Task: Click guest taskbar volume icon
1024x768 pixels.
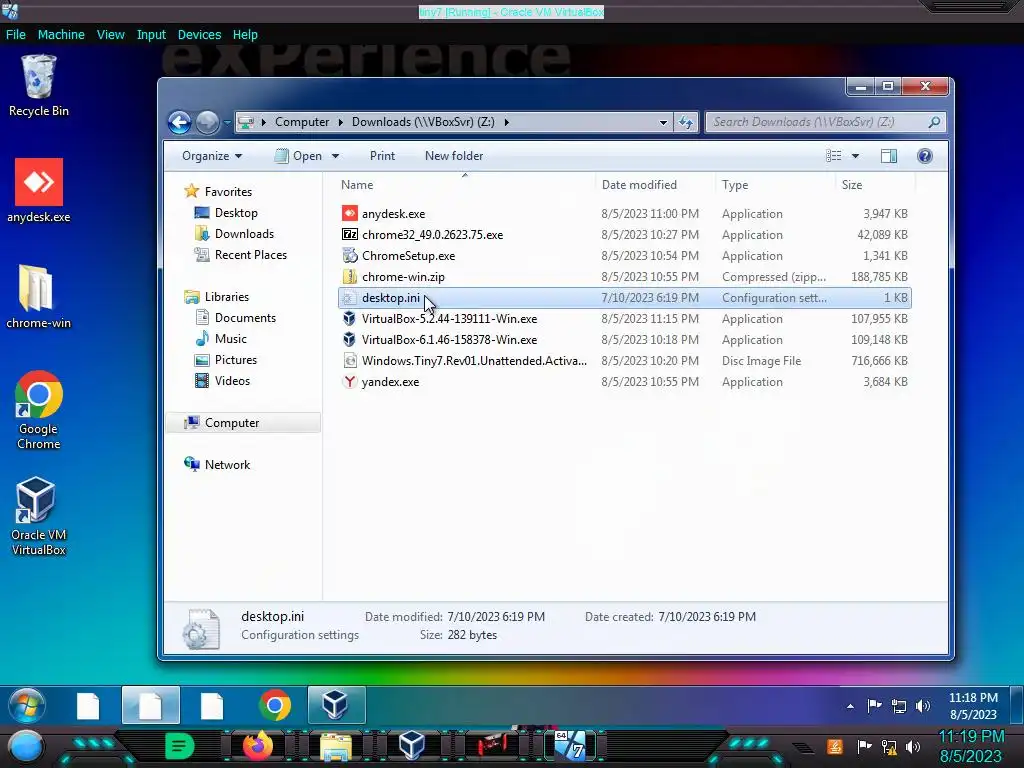Action: tap(923, 706)
